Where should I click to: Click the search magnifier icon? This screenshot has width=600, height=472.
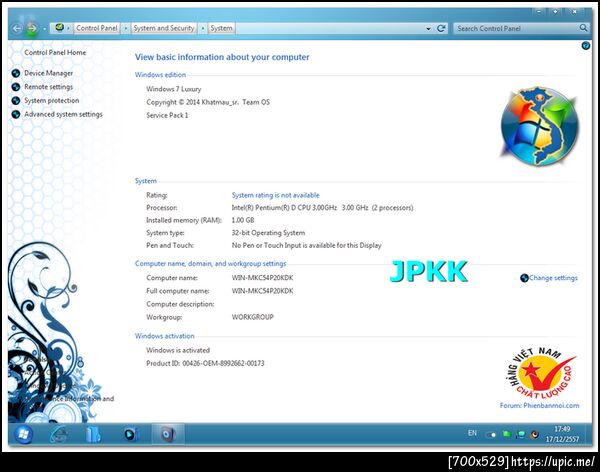[x=583, y=28]
